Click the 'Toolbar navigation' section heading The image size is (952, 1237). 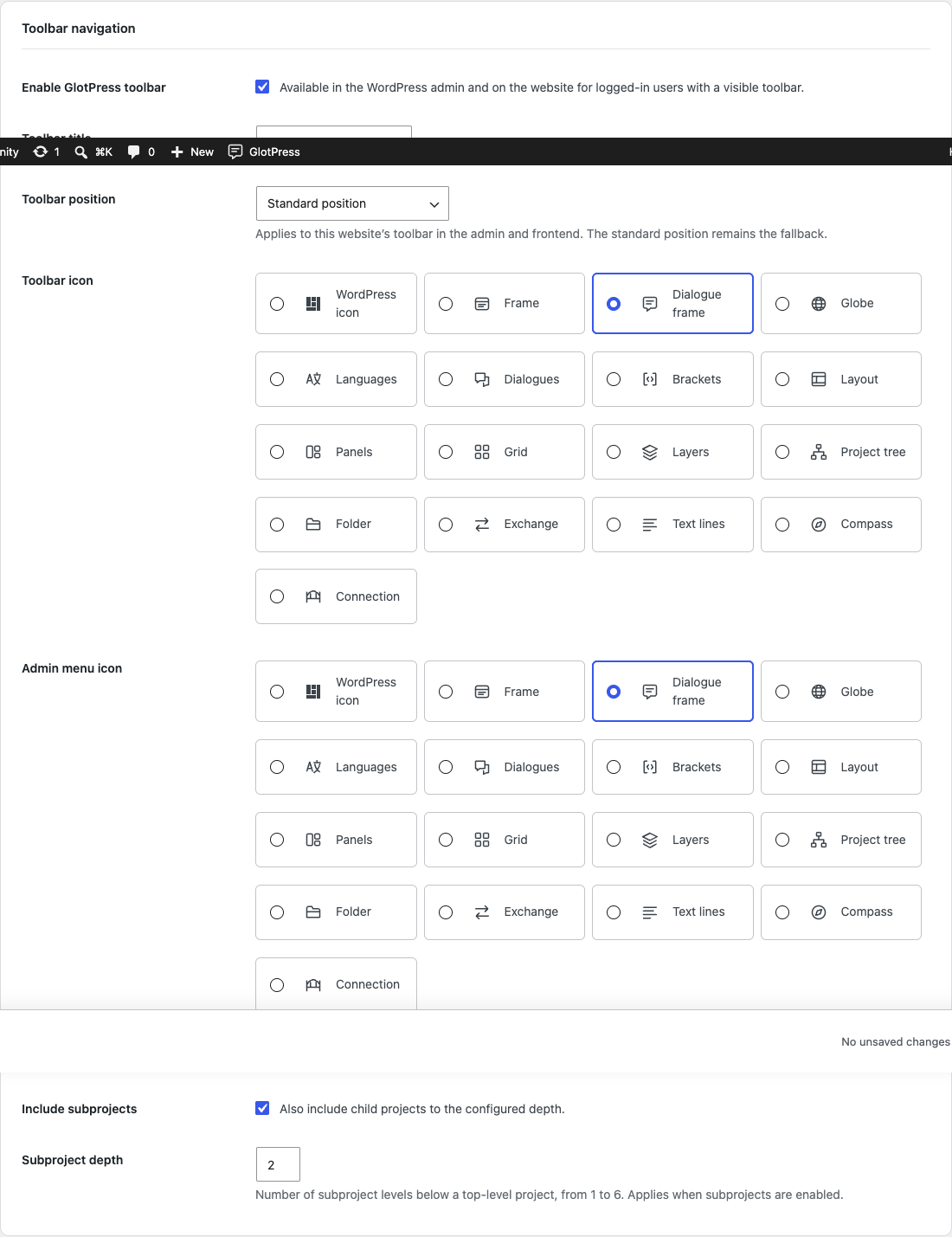pyautogui.click(x=79, y=29)
